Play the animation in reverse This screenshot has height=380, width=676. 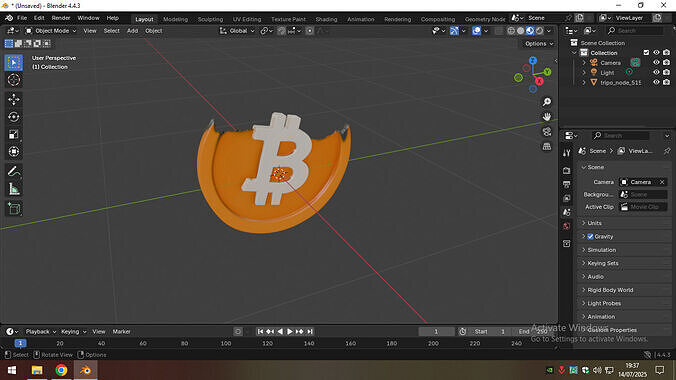point(280,332)
